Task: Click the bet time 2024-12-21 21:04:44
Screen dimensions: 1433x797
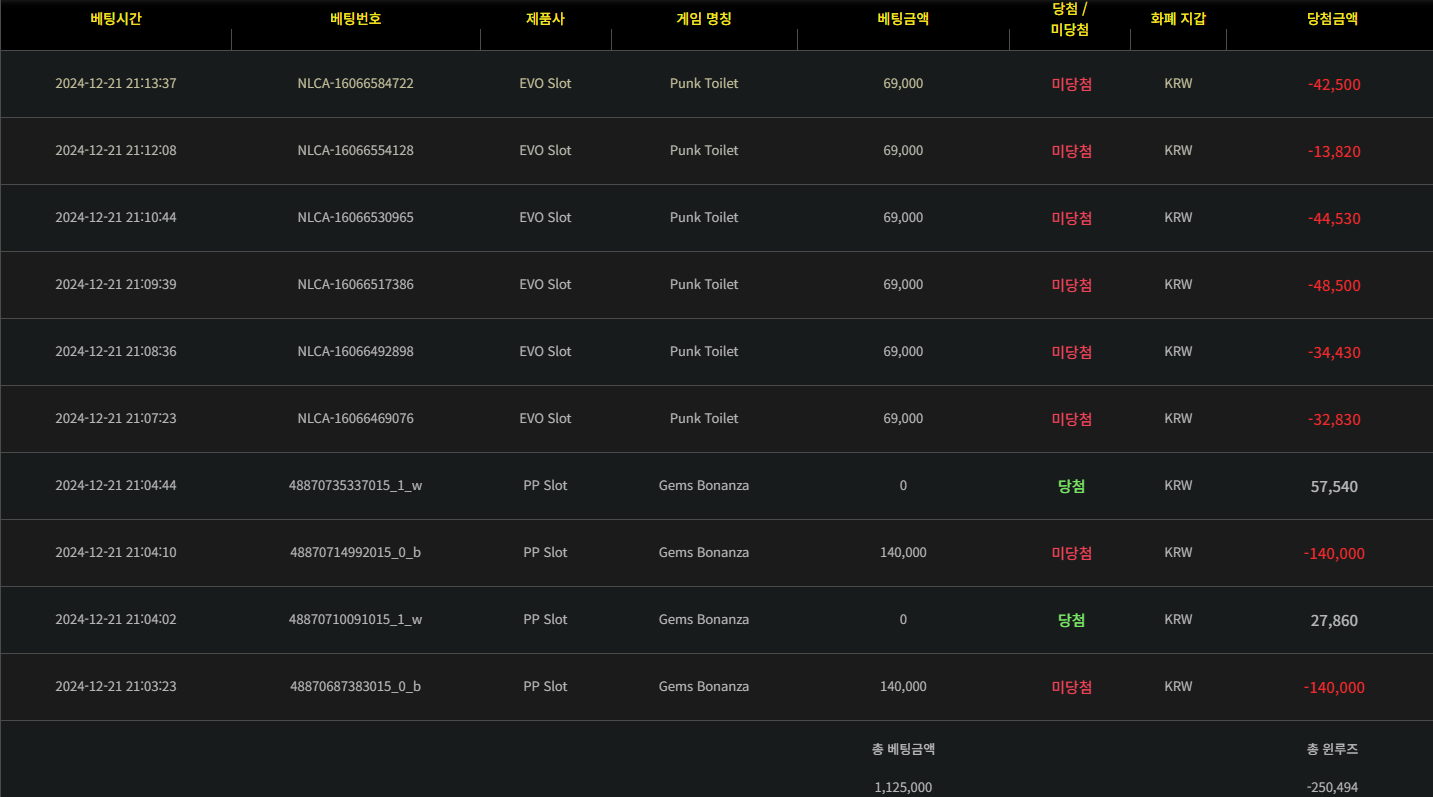Action: (116, 486)
